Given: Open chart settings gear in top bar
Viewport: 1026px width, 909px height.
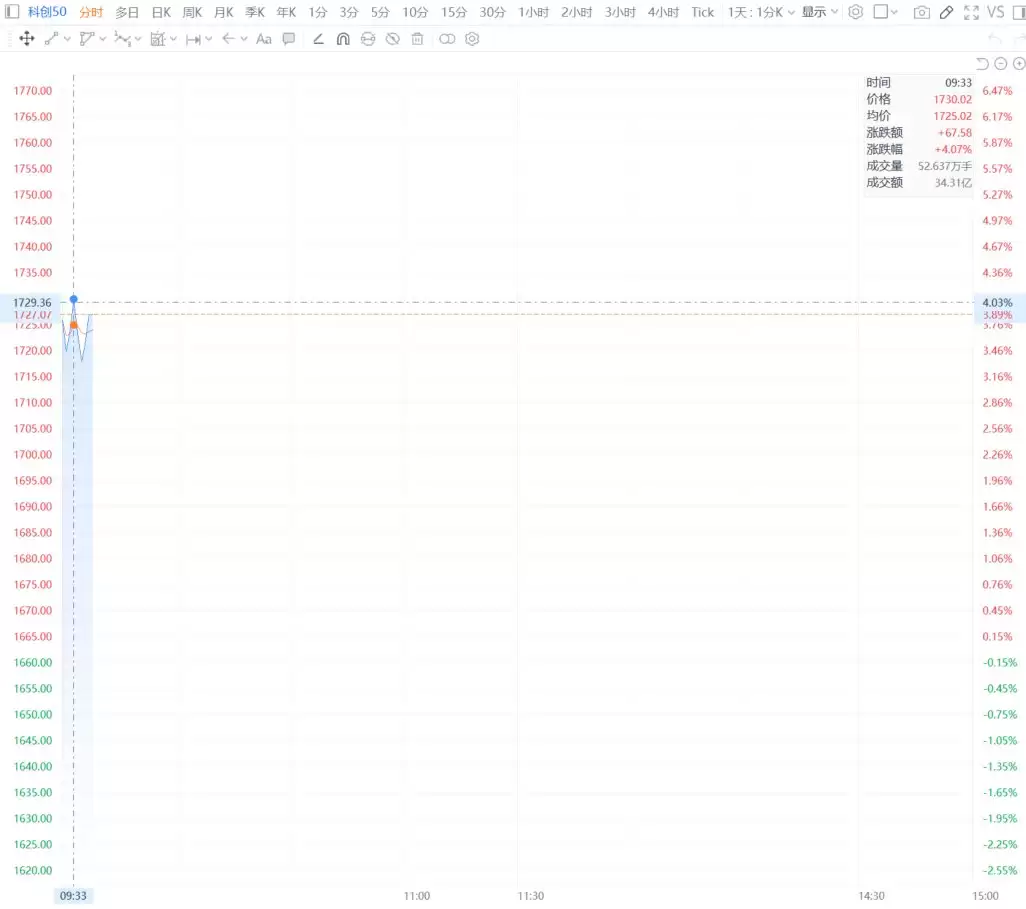Looking at the screenshot, I should pos(855,12).
